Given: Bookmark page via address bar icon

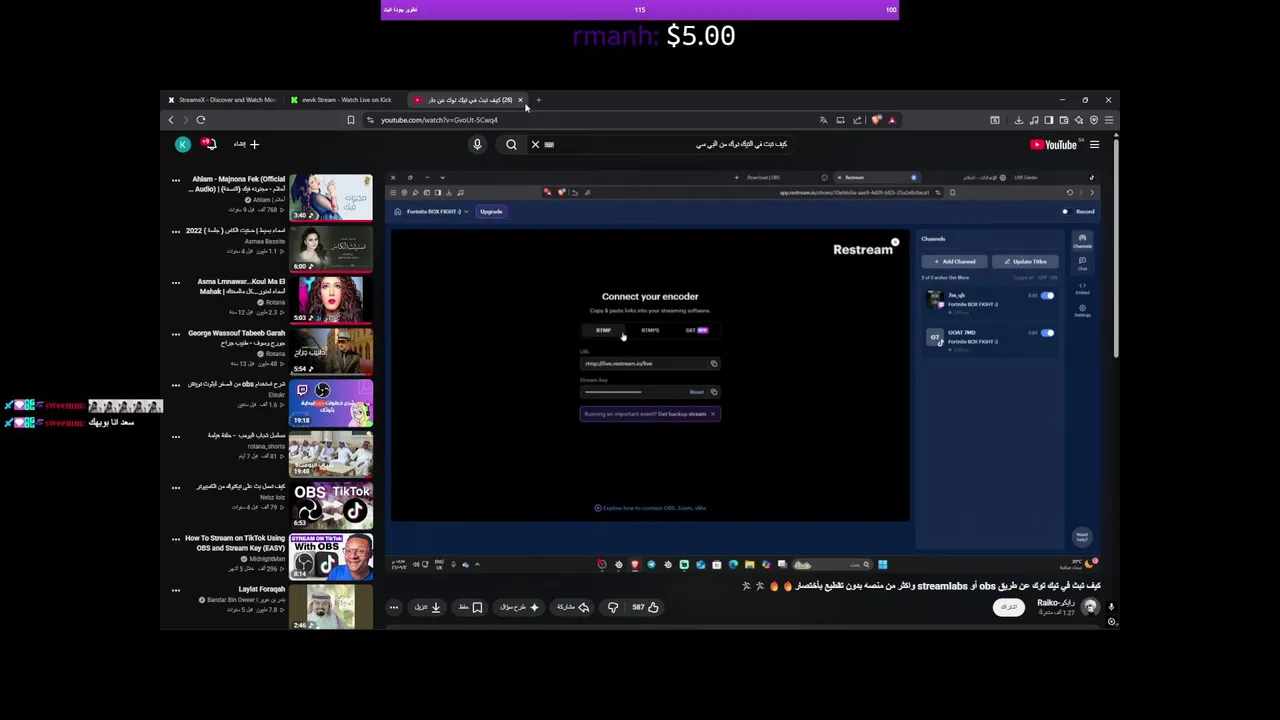Looking at the screenshot, I should click(350, 120).
